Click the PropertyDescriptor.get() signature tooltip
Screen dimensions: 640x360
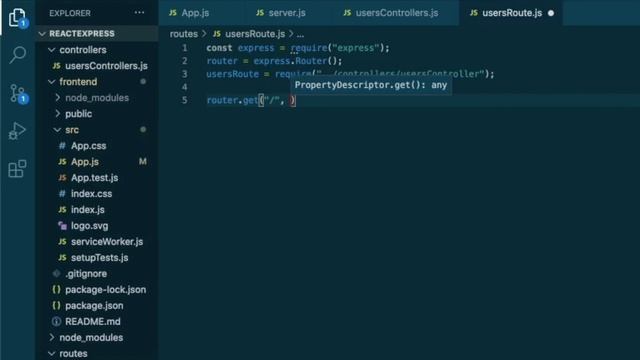click(x=371, y=85)
